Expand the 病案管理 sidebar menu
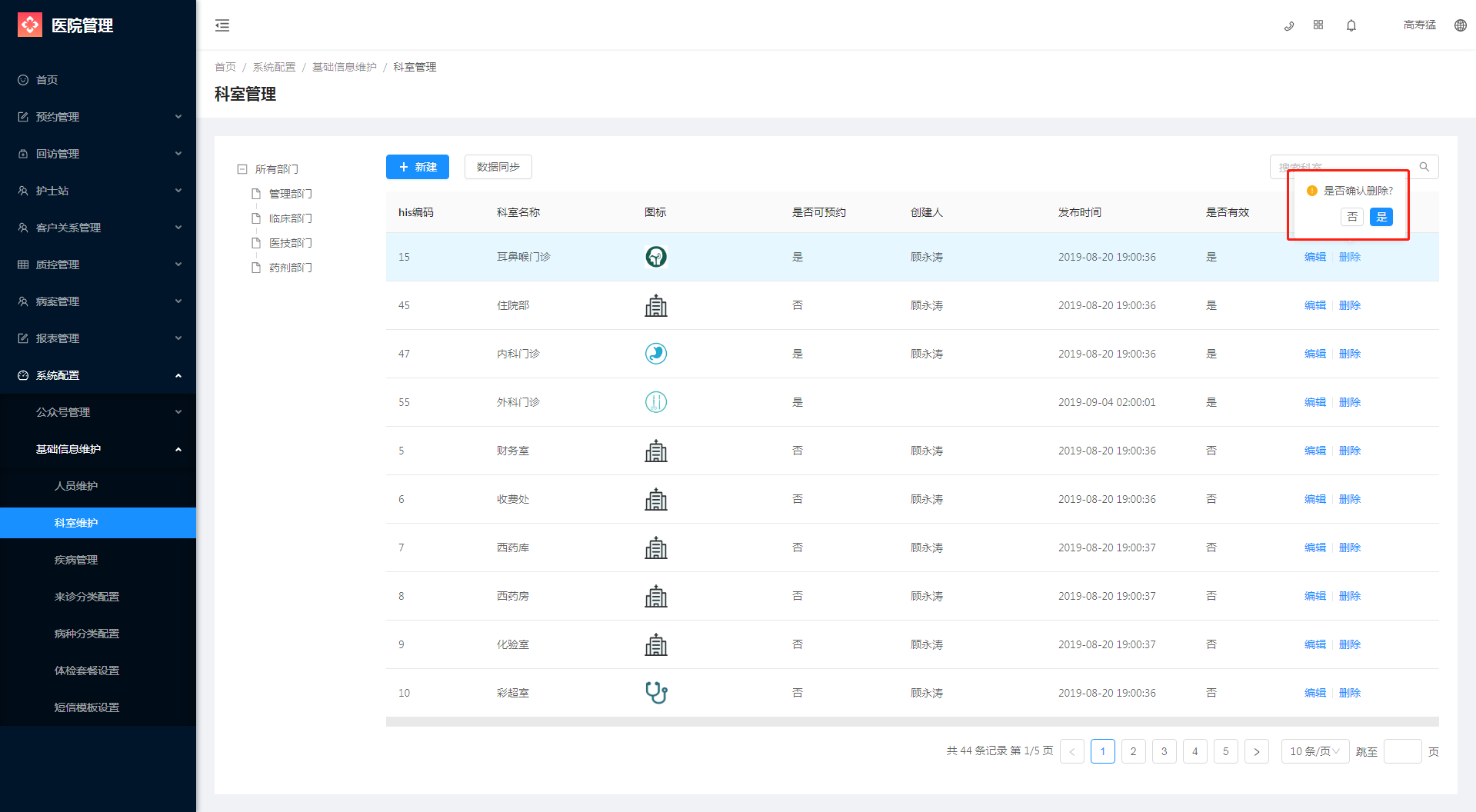The height and width of the screenshot is (812, 1476). (x=98, y=301)
